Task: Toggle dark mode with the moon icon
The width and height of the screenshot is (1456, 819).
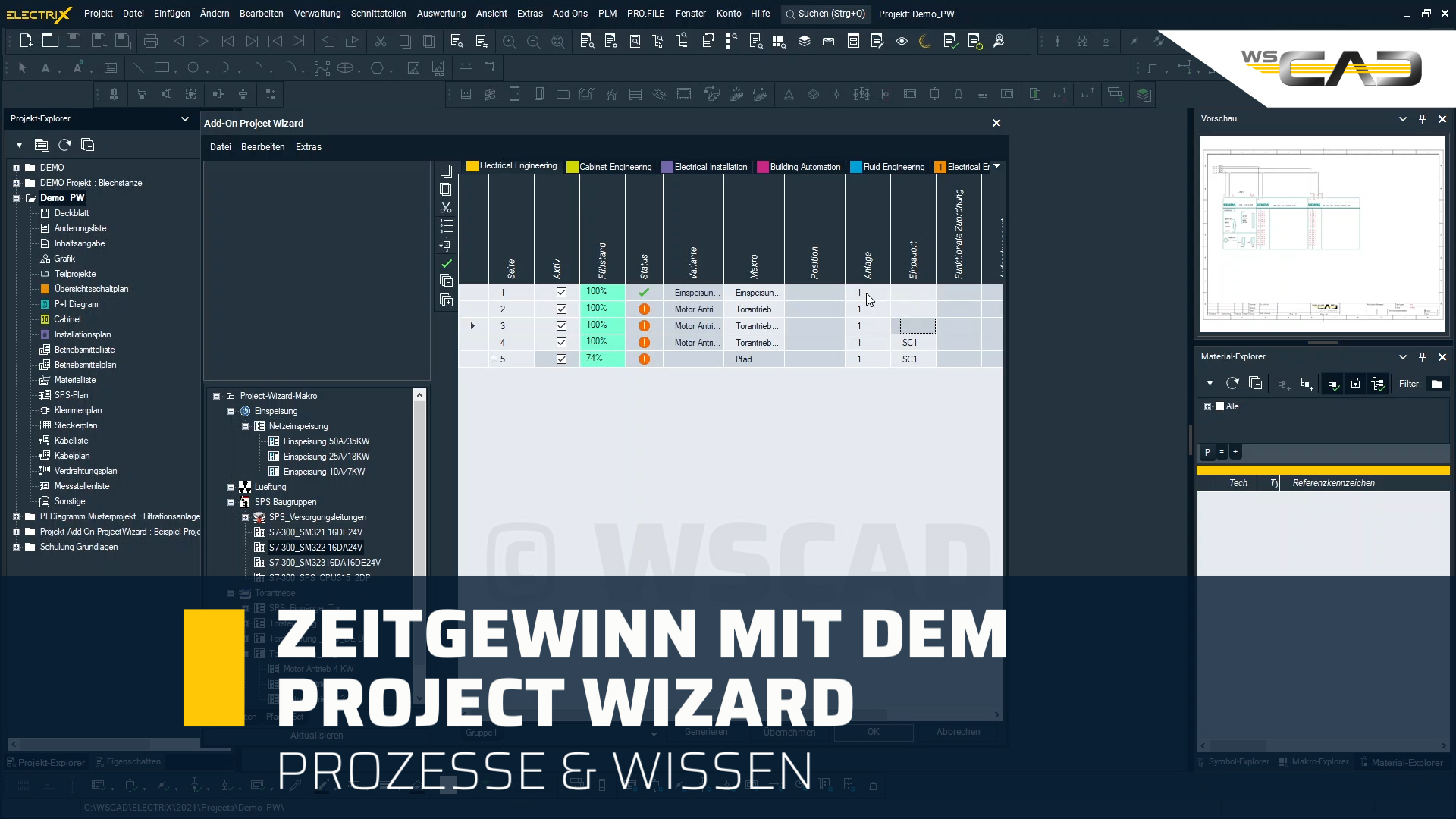Action: [924, 42]
